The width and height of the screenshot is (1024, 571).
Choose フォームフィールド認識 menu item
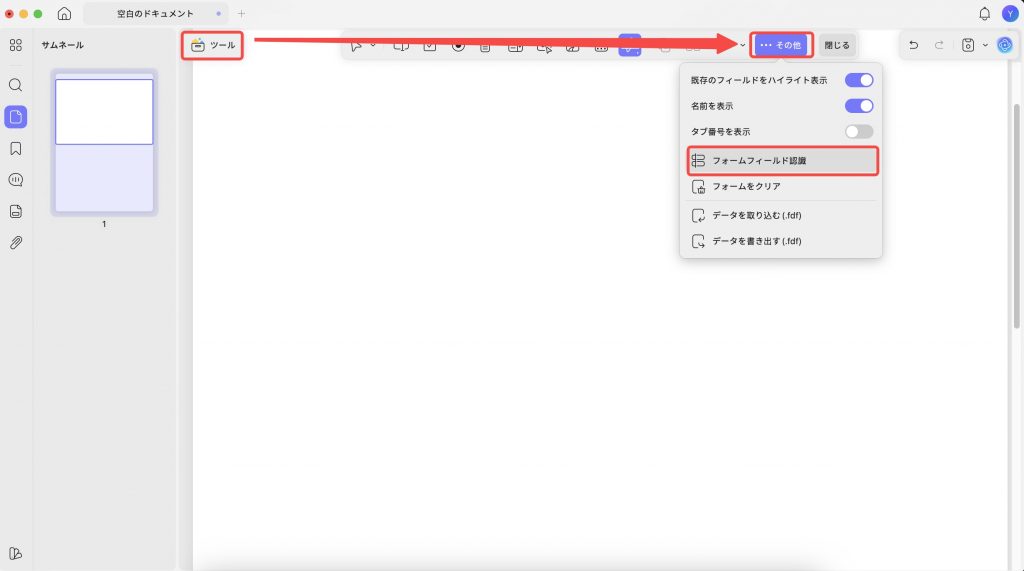coord(782,161)
